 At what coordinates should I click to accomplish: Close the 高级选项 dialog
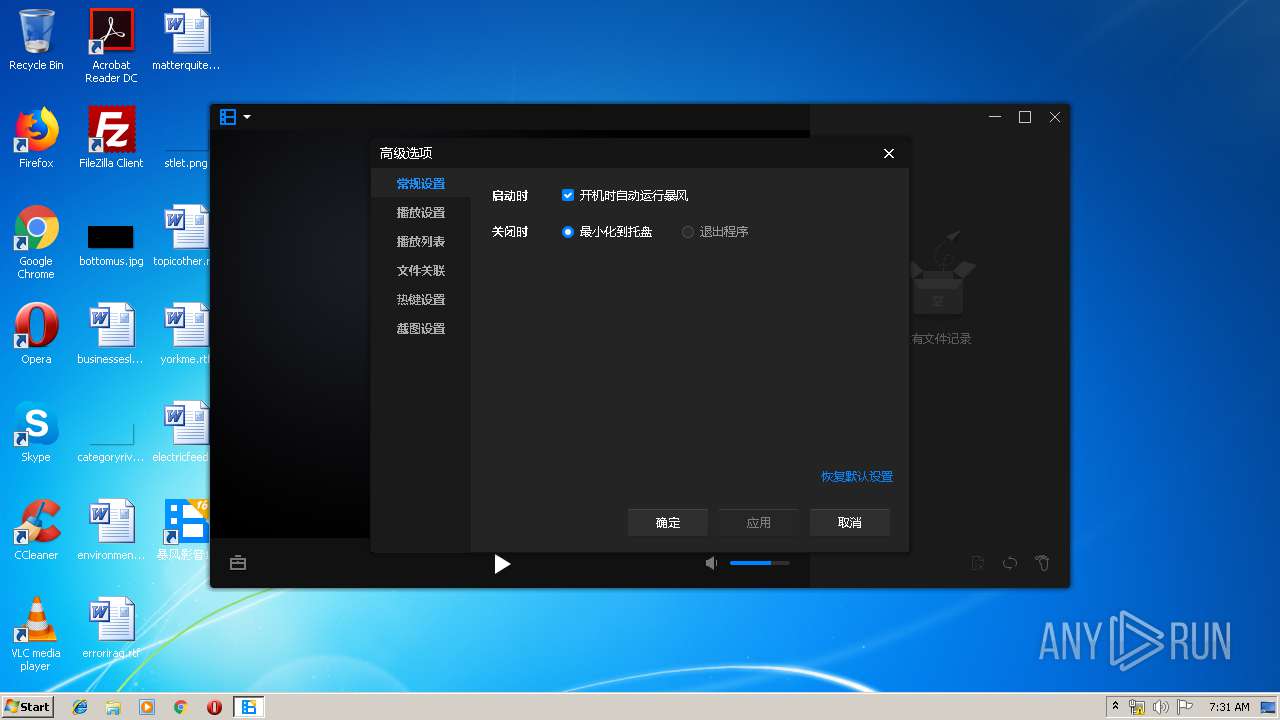pyautogui.click(x=889, y=153)
